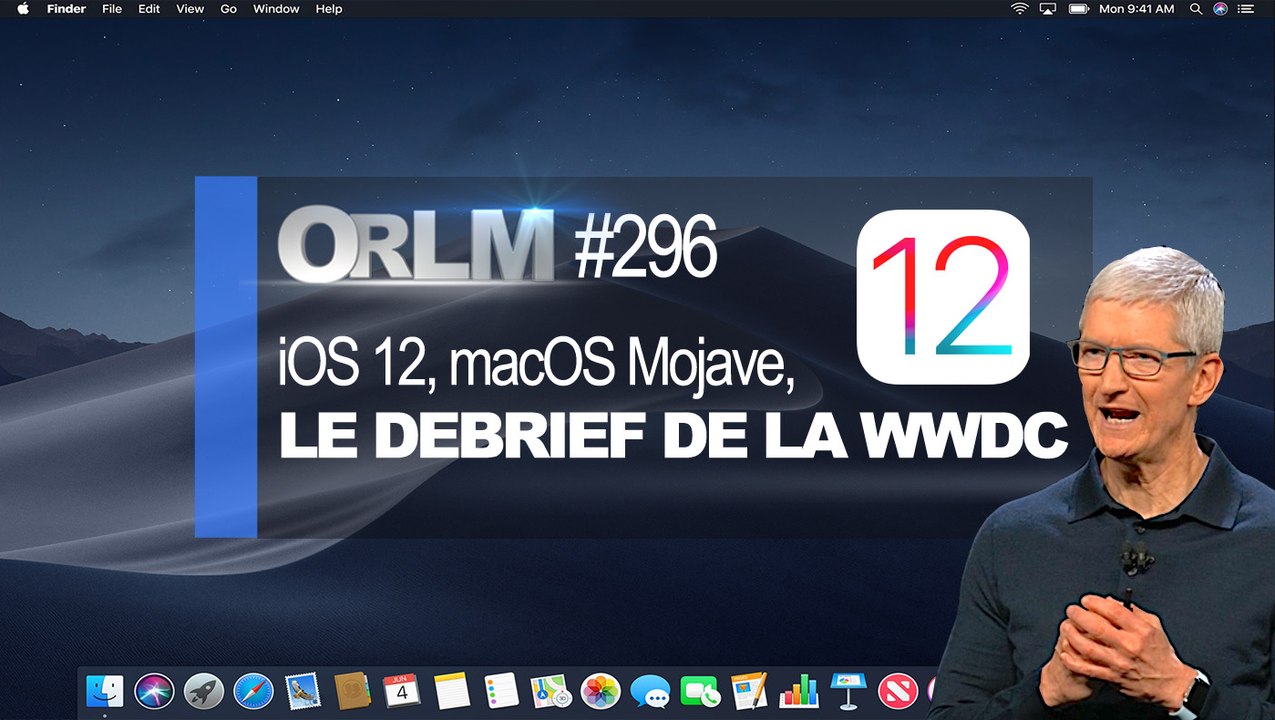Click the AirPlay display icon

(x=1048, y=9)
